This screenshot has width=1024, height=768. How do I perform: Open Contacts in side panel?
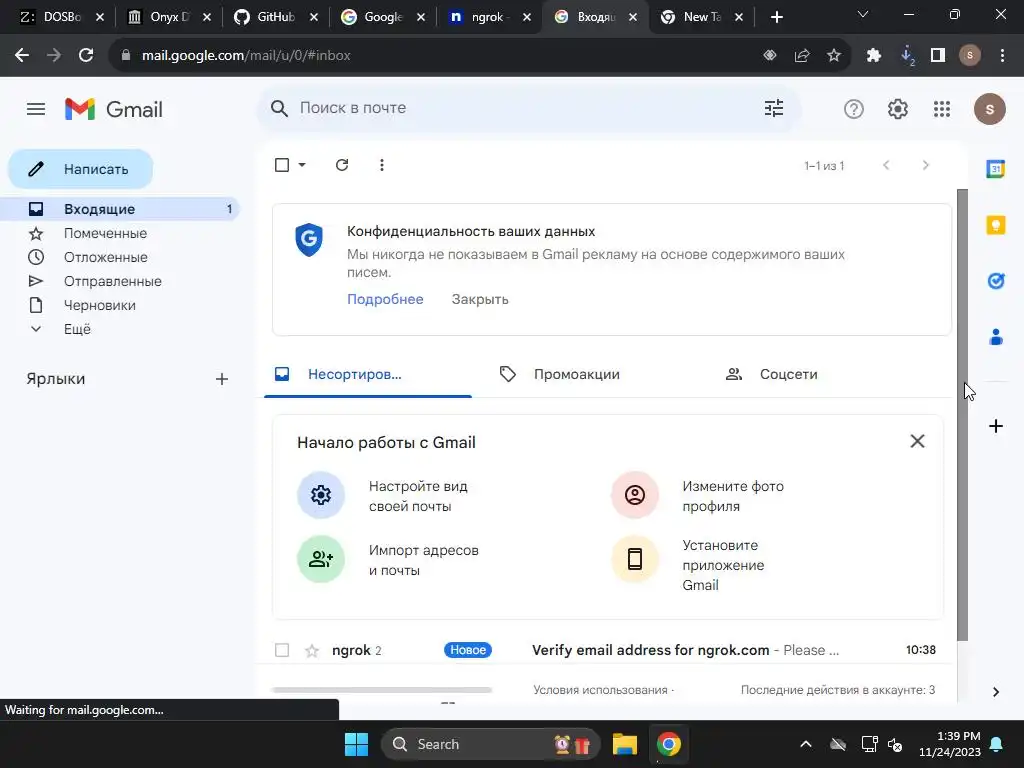click(x=995, y=337)
